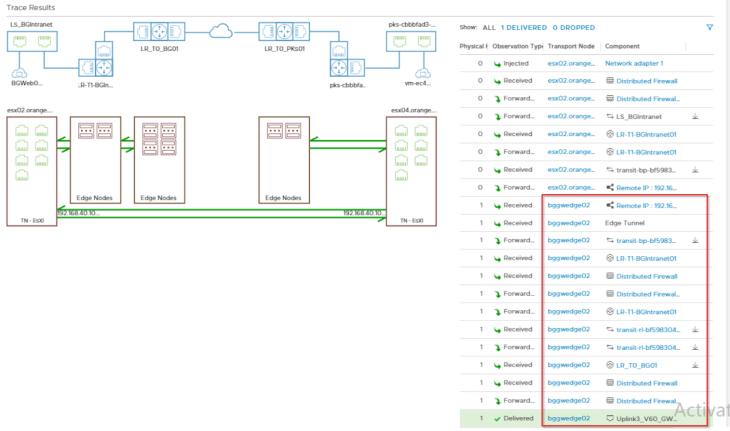The height and width of the screenshot is (431, 730).
Task: Click the pks-cbbbfad3 logical switch icon
Action: (409, 42)
